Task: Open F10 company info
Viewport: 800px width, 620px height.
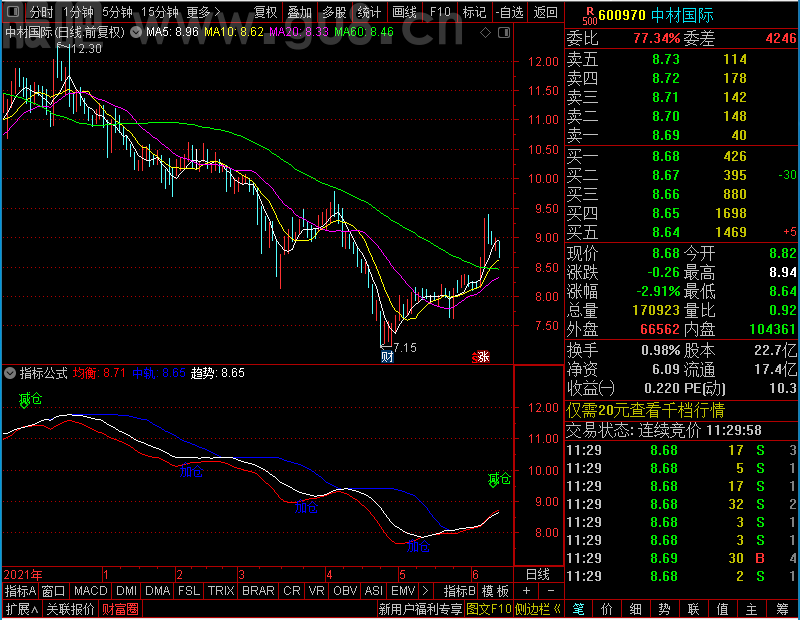Action: [x=440, y=12]
